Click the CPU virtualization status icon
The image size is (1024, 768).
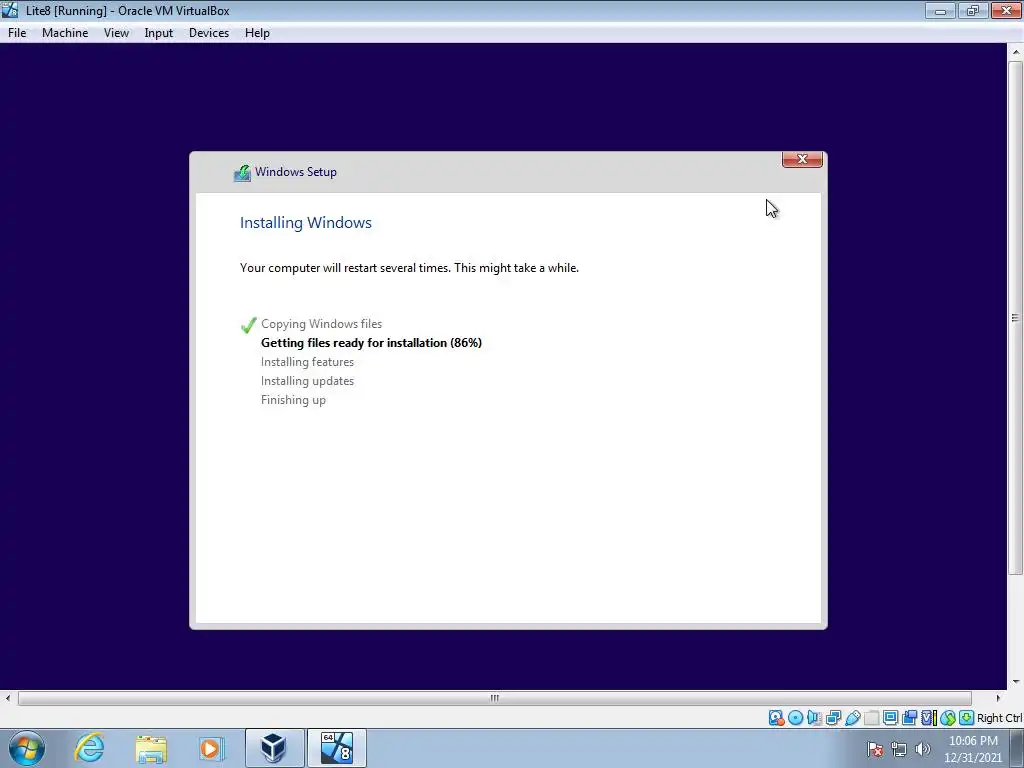coord(928,718)
